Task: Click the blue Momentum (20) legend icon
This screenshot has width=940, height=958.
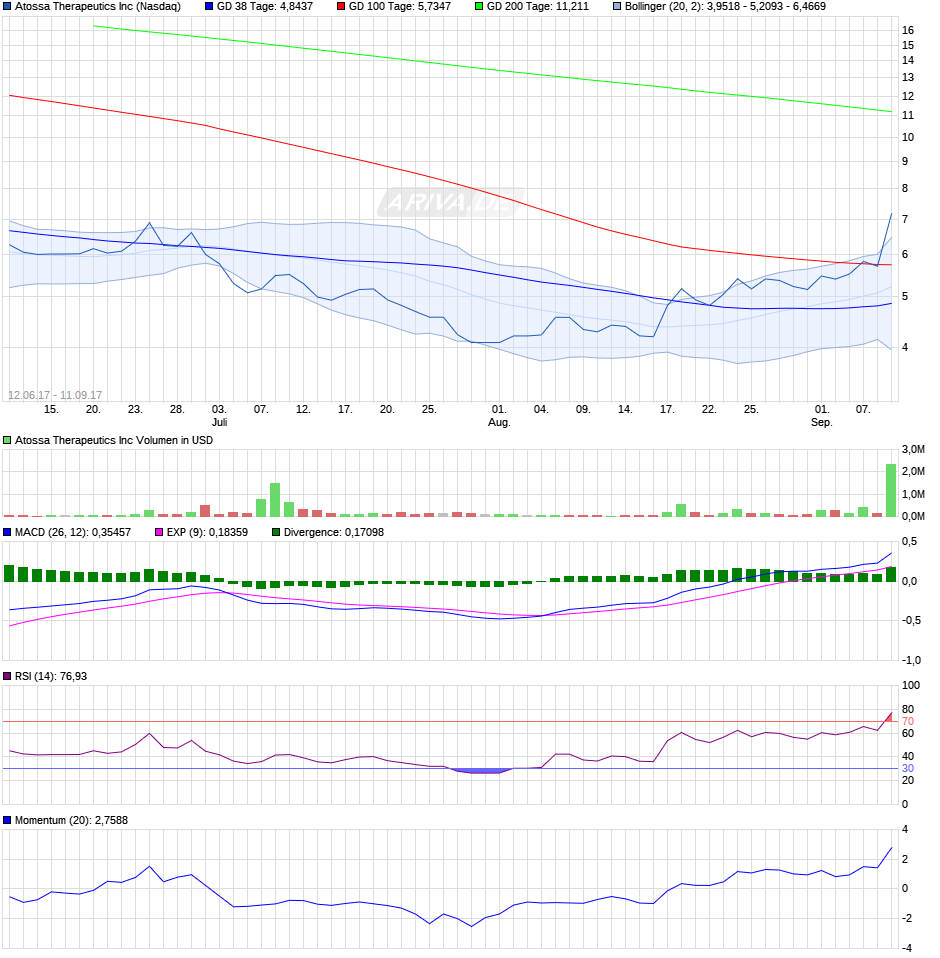Action: [x=7, y=820]
